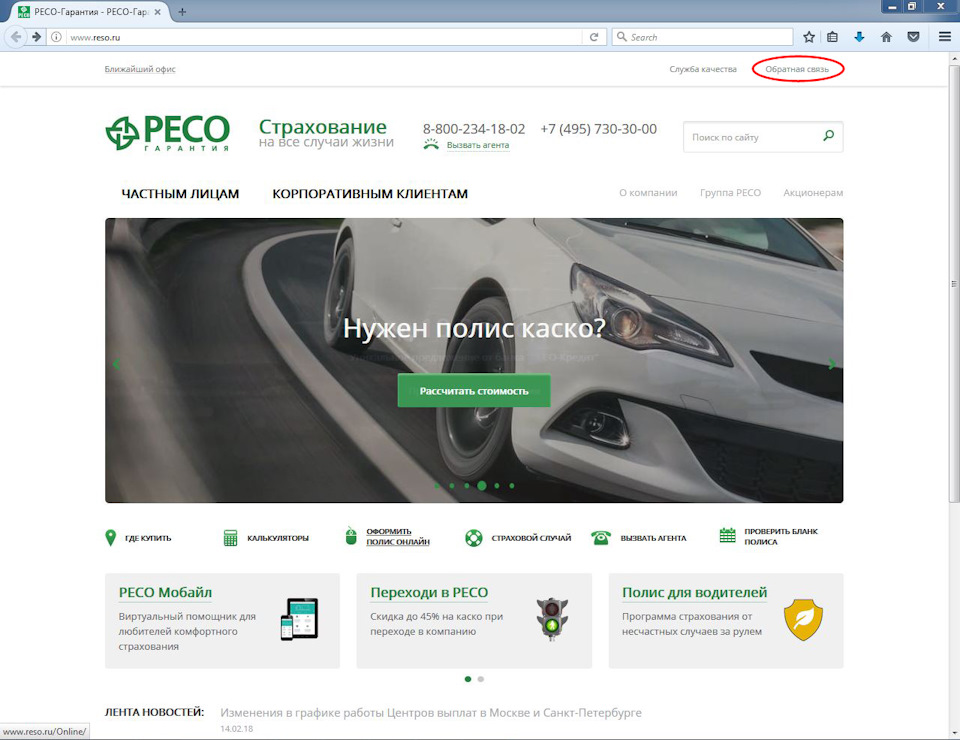Open the Обратная связь link
Image resolution: width=960 pixels, height=740 pixels.
pyautogui.click(x=797, y=69)
